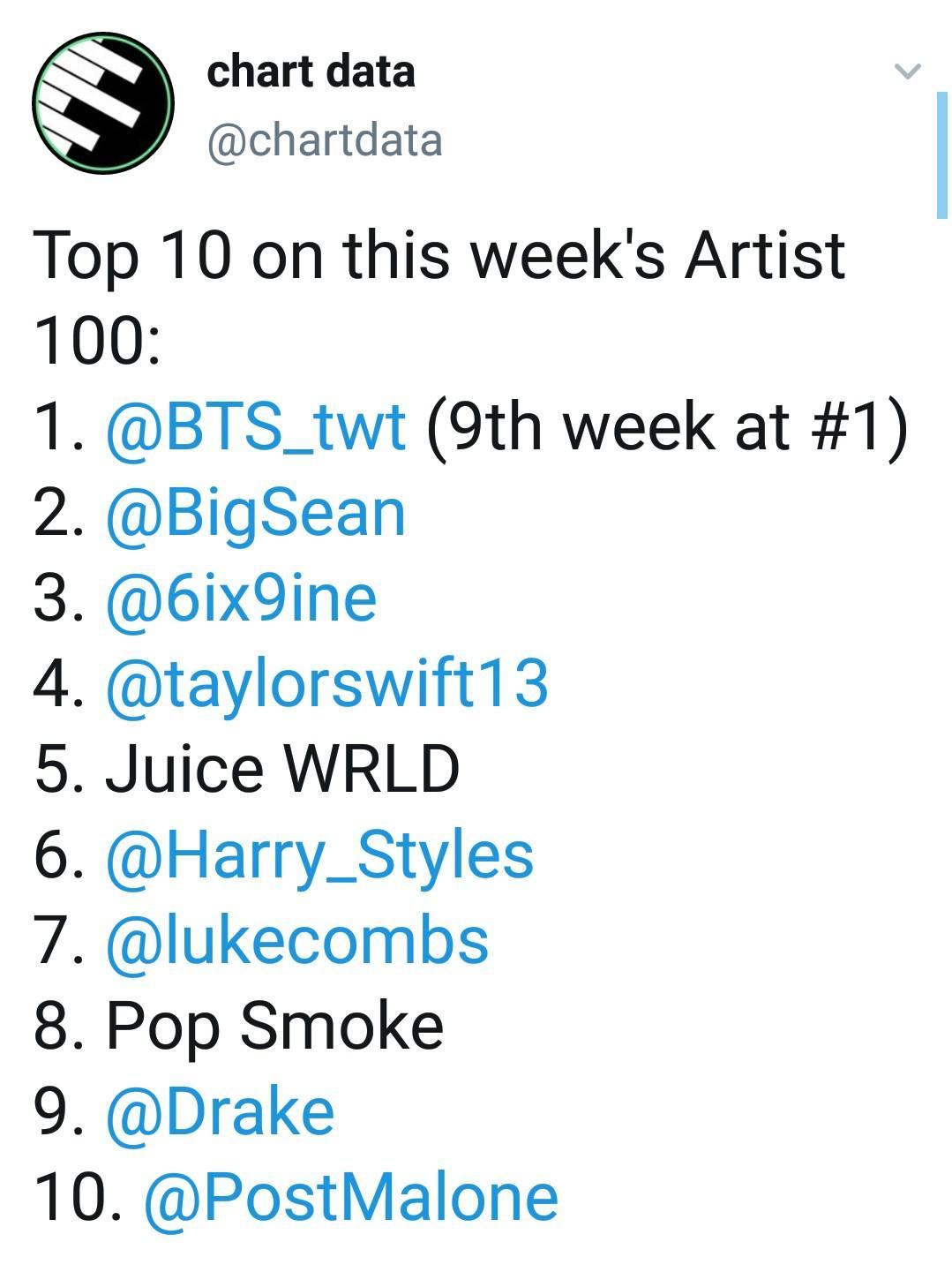Click the Pop Smoke text line
This screenshot has width=952, height=1272.
238,1027
